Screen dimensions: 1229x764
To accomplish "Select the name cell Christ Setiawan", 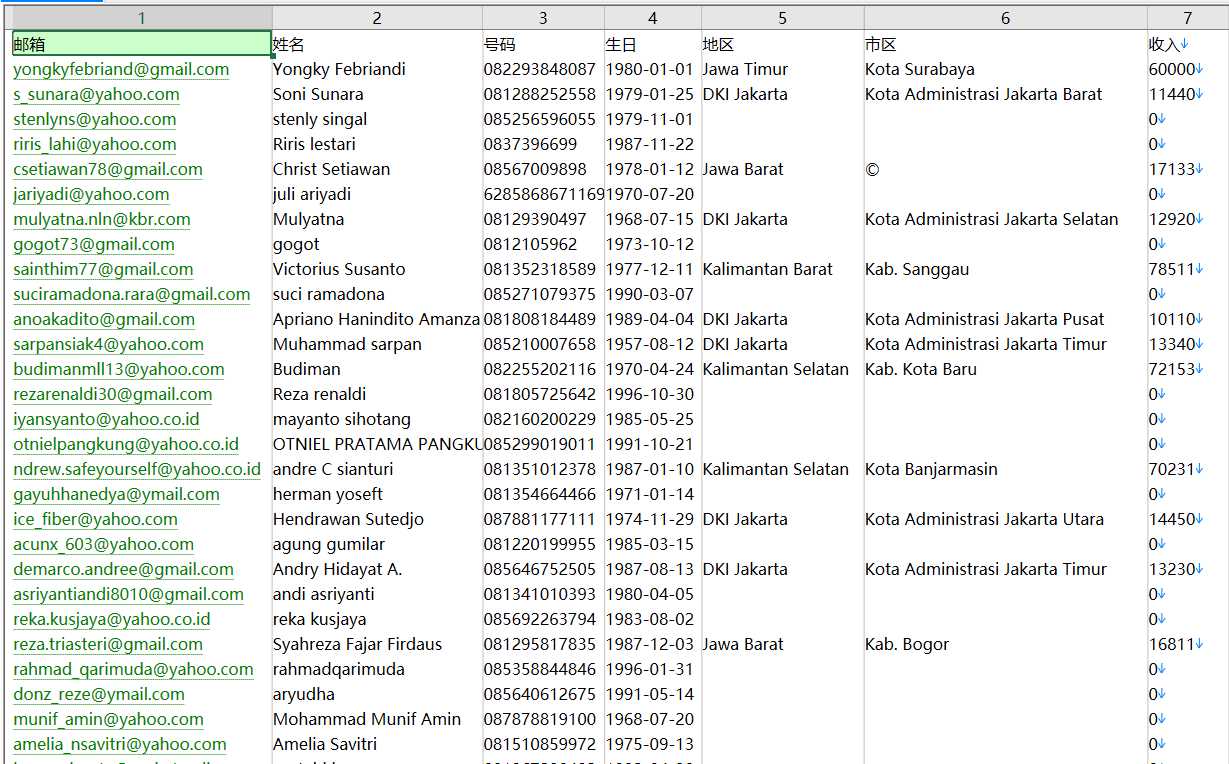I will click(377, 169).
